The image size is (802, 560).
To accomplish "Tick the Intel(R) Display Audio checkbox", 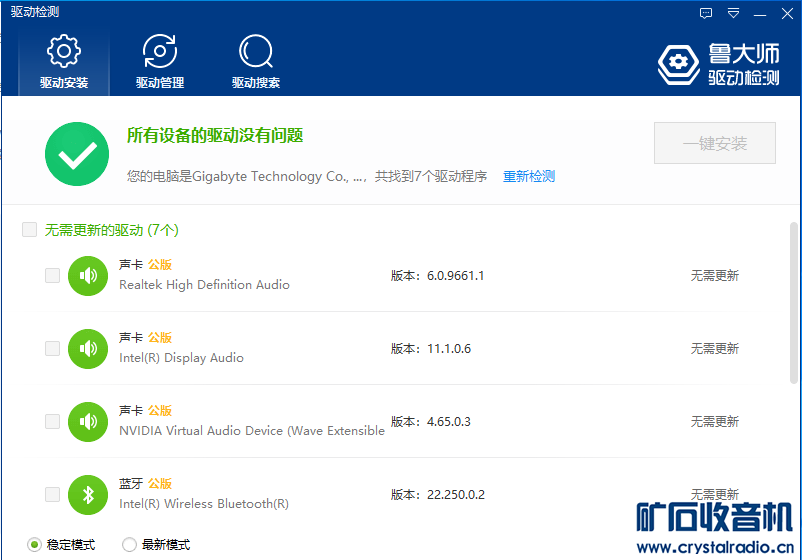I will (x=52, y=349).
